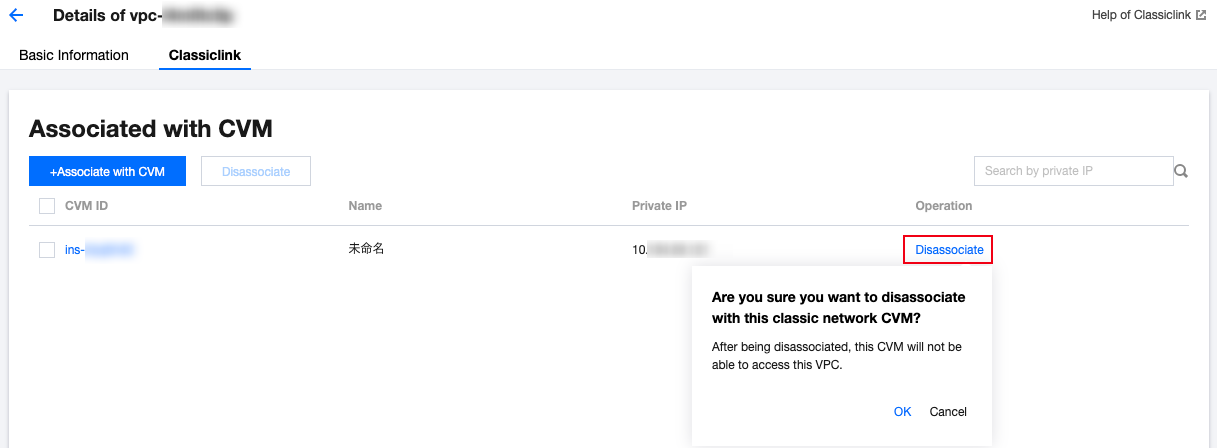Confirm disassociation by clicking OK
The image size is (1217, 448).
(x=902, y=412)
